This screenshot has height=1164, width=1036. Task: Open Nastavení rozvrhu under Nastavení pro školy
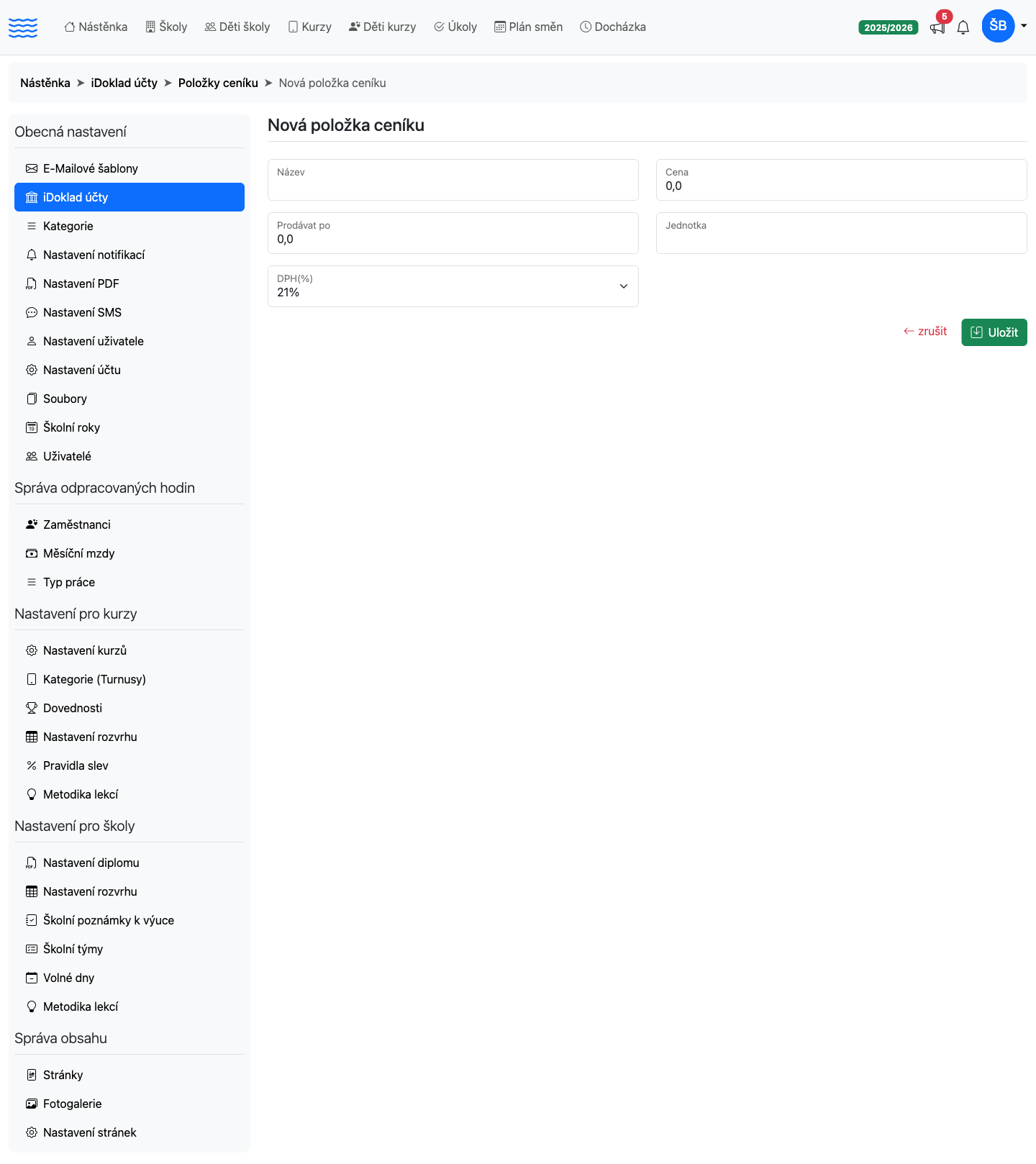pyautogui.click(x=129, y=891)
